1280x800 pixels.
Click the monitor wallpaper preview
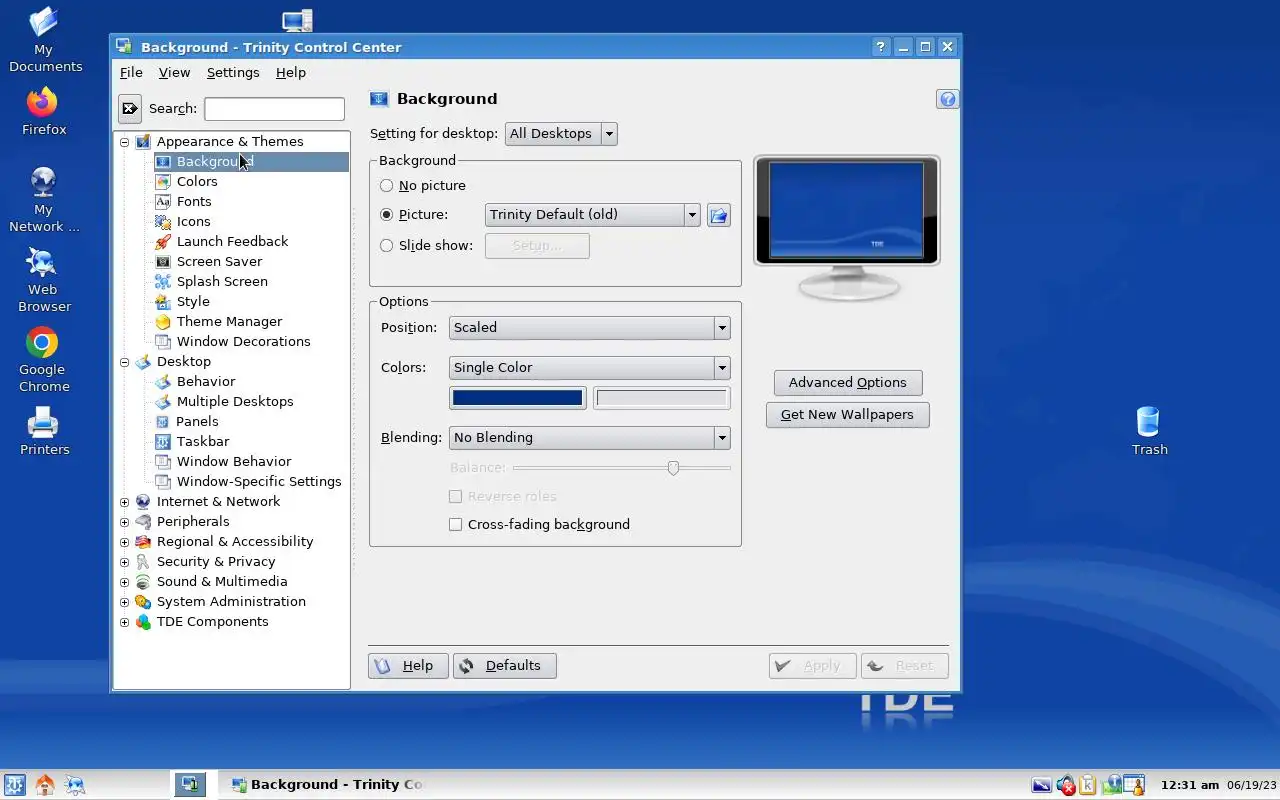point(847,211)
